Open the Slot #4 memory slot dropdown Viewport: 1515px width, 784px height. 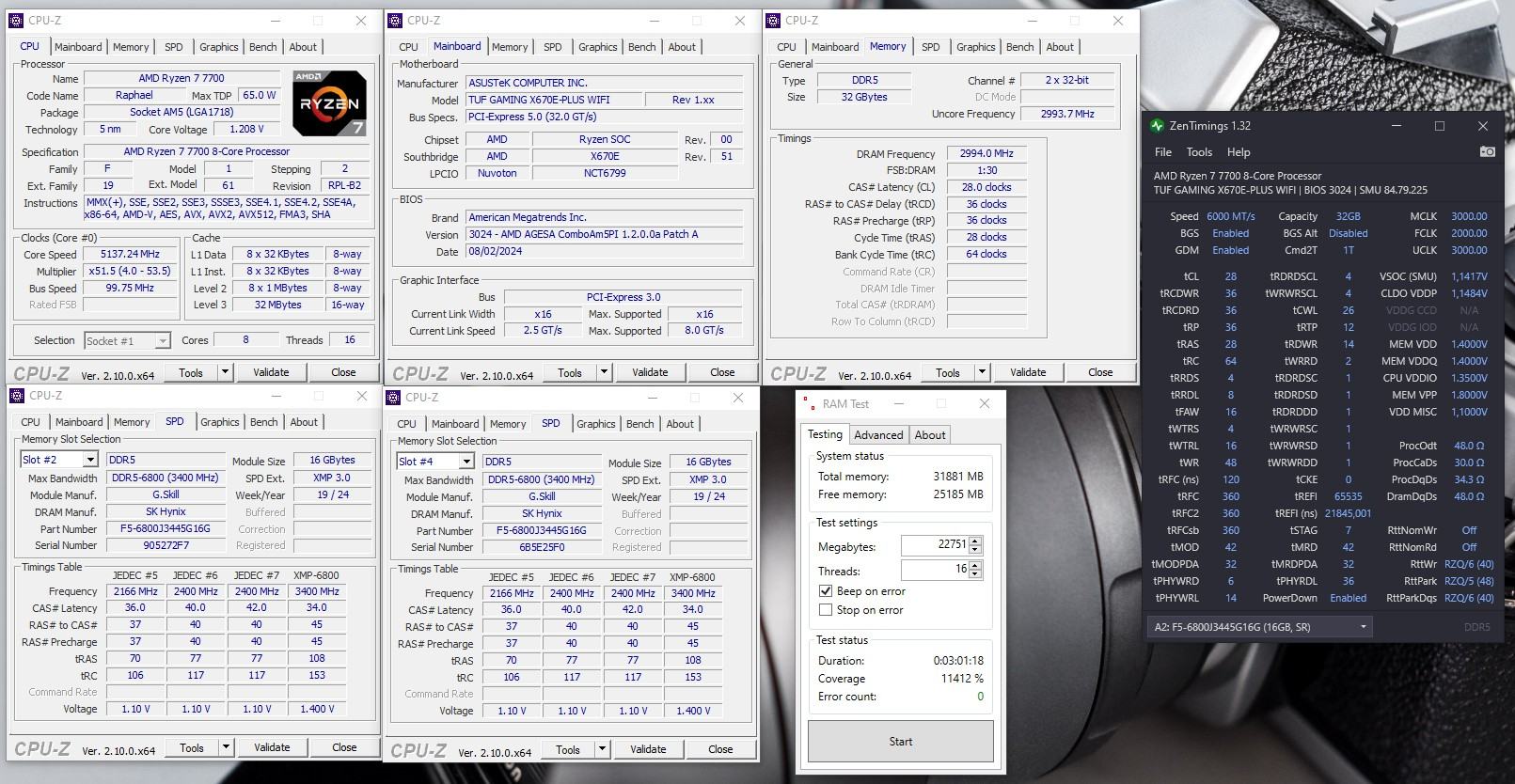(x=466, y=462)
